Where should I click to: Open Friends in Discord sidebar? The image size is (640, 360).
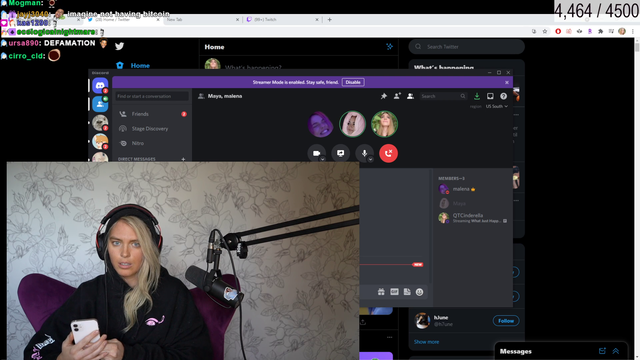[x=151, y=114]
